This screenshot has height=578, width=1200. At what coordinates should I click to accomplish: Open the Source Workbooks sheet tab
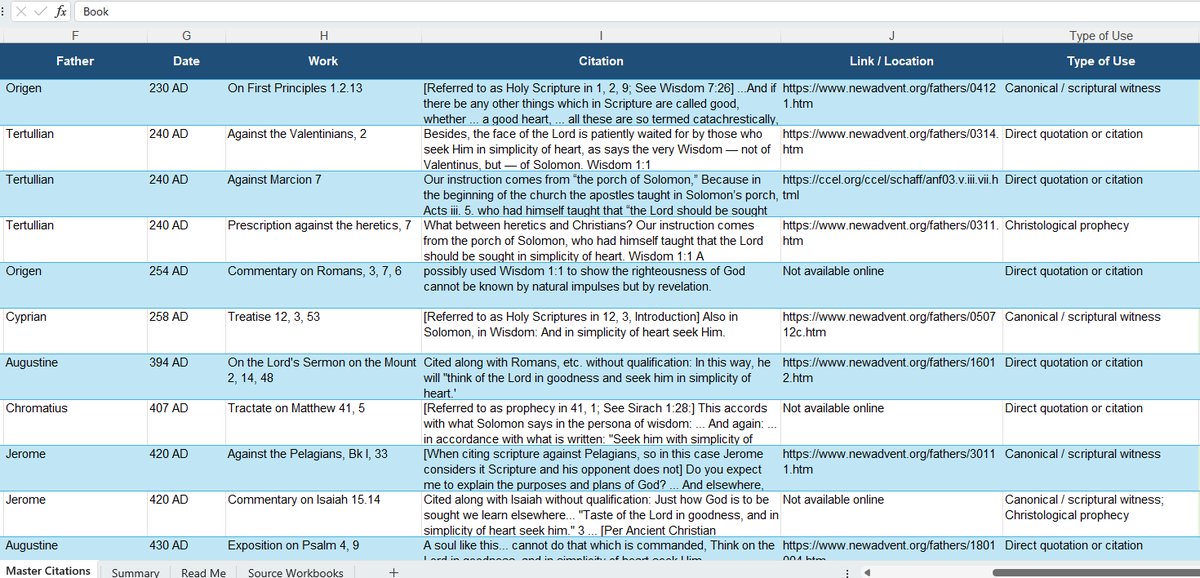(296, 573)
